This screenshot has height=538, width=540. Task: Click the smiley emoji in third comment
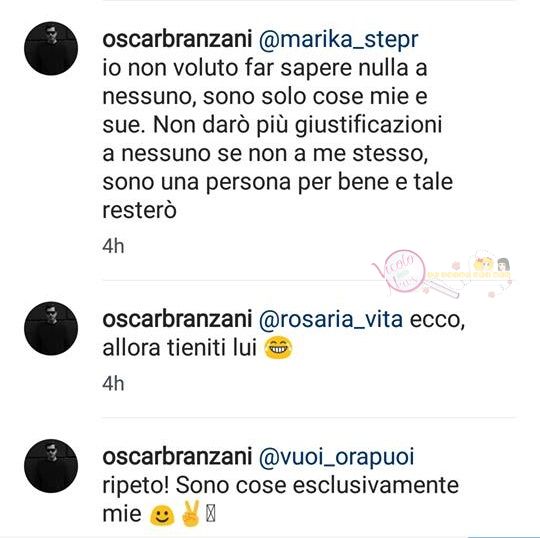coord(162,515)
